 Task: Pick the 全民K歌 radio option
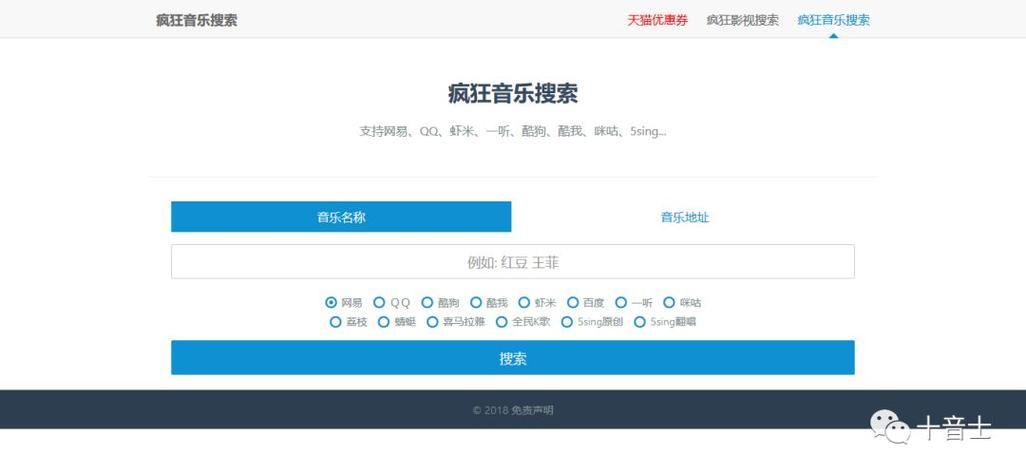pyautogui.click(x=502, y=322)
